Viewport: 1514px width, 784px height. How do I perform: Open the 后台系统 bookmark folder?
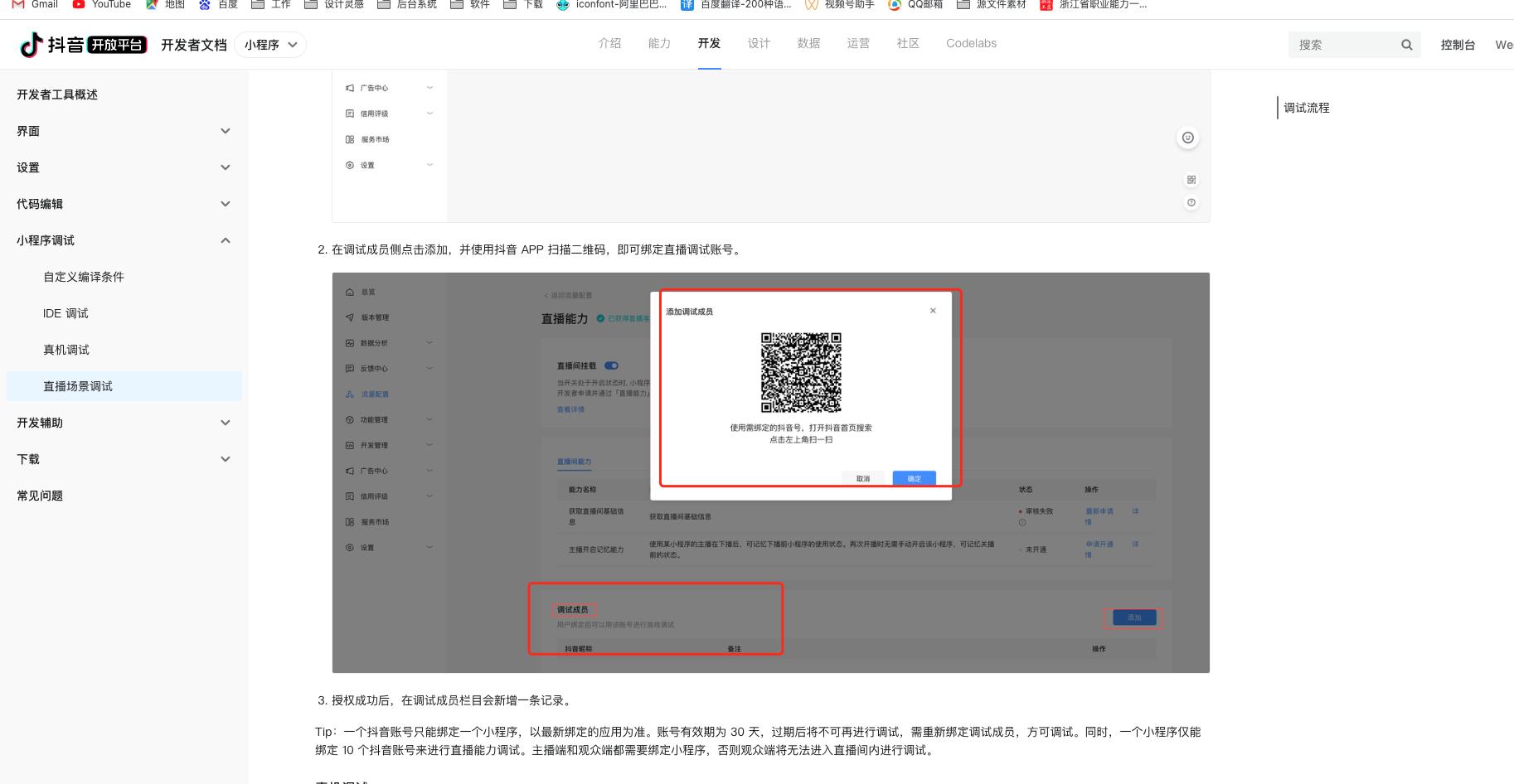tap(407, 4)
